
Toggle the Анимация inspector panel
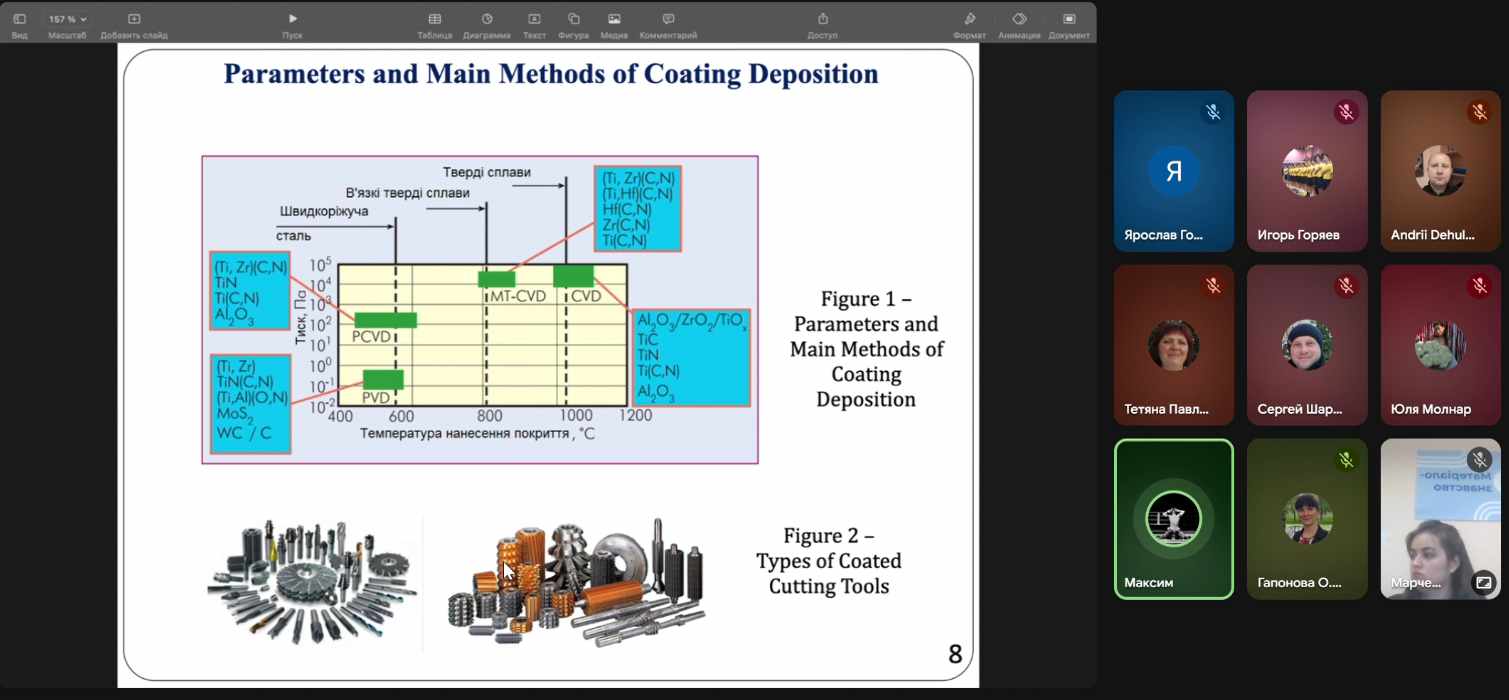click(1019, 19)
